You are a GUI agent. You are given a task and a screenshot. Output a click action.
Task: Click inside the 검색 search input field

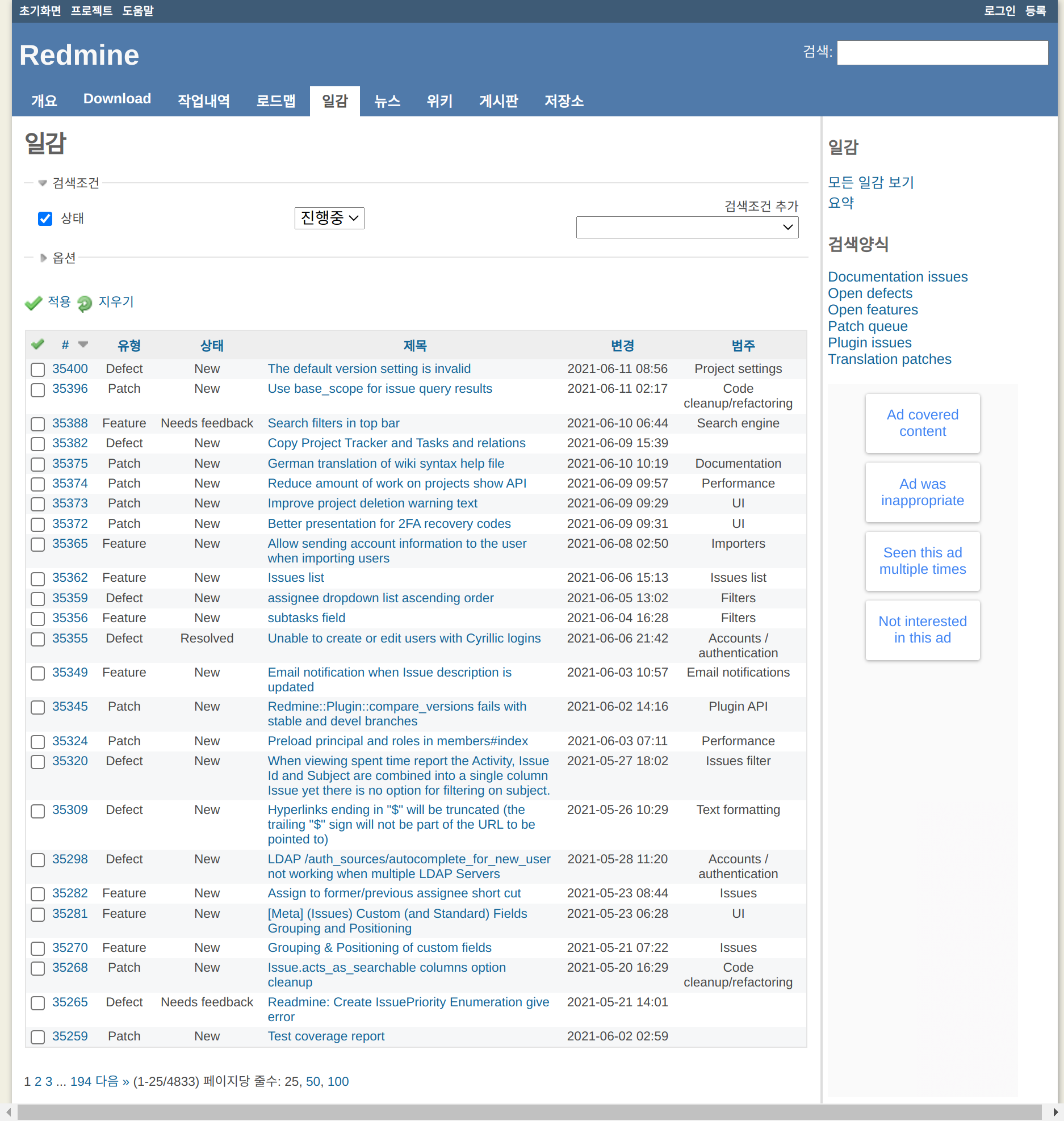942,52
